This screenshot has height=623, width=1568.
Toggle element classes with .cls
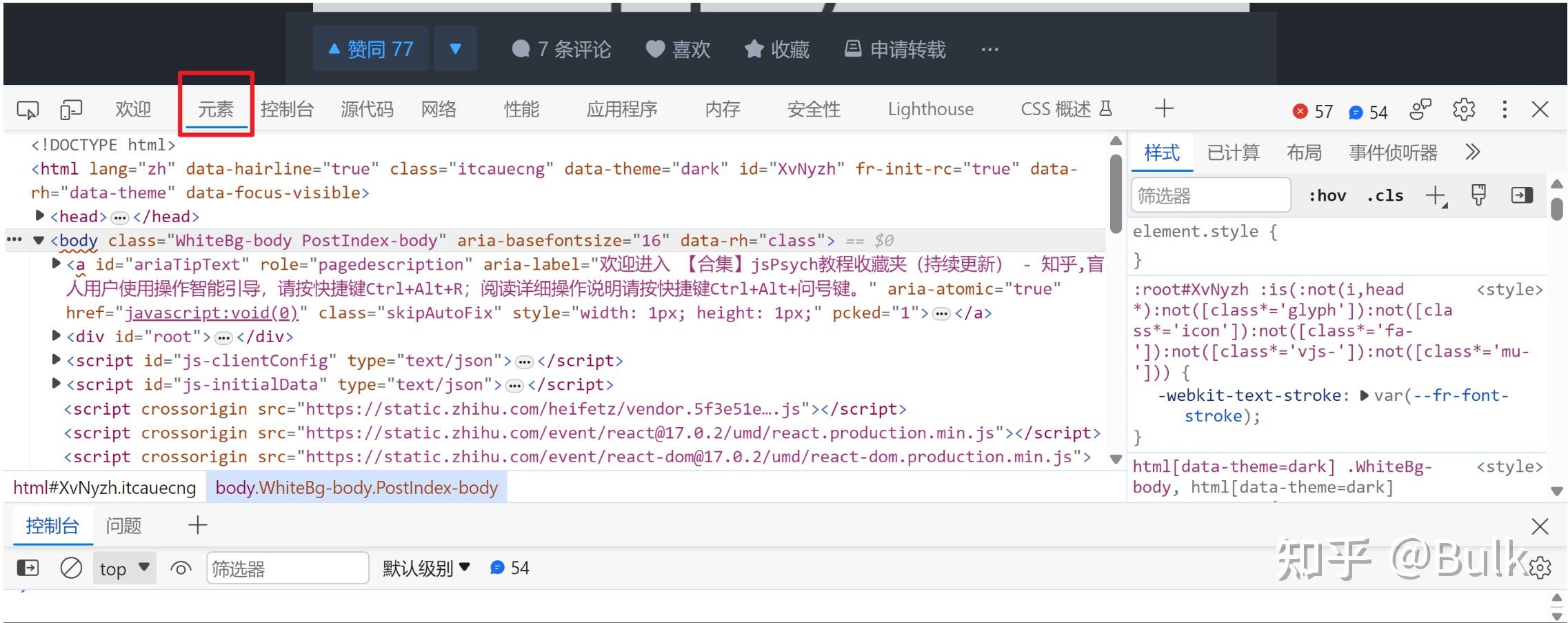click(x=1385, y=195)
